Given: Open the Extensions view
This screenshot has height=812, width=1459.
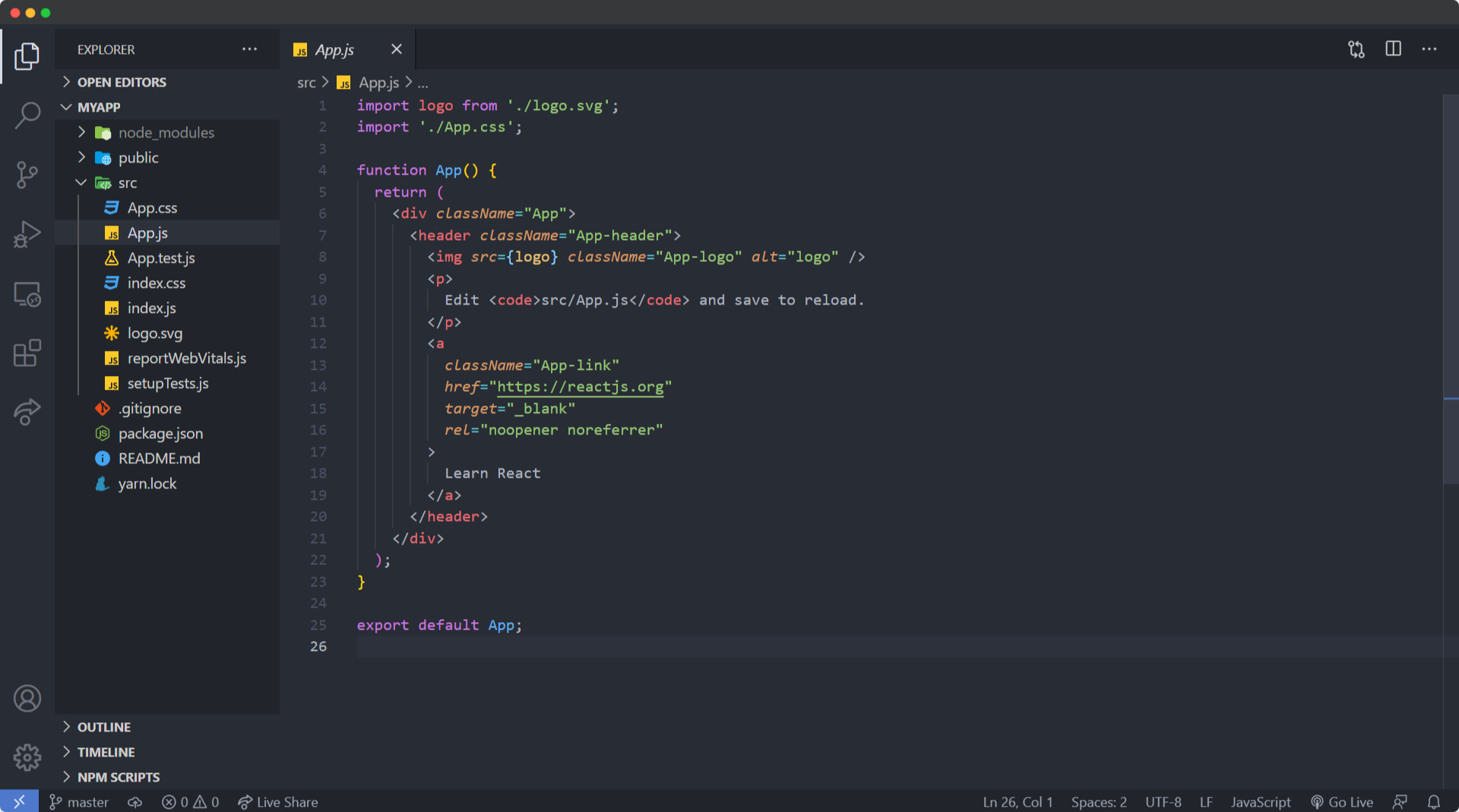Looking at the screenshot, I should tap(27, 353).
